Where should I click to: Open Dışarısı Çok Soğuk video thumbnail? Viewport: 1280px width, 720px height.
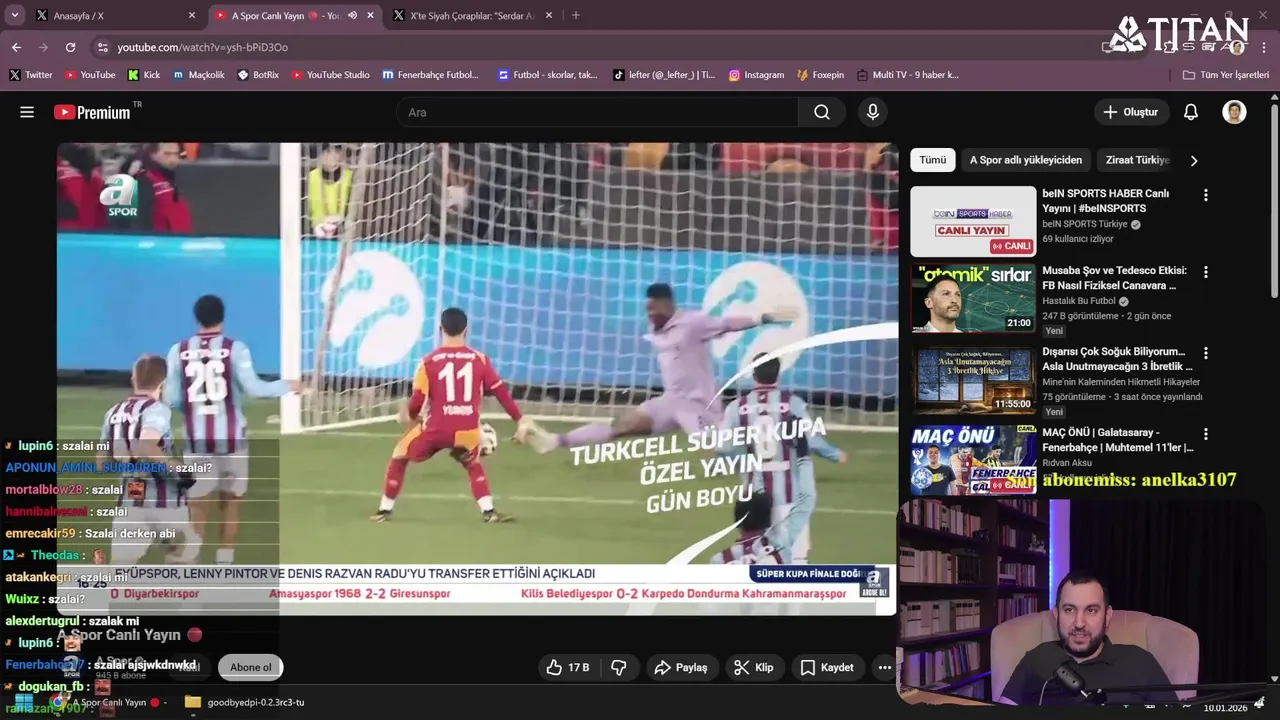973,379
